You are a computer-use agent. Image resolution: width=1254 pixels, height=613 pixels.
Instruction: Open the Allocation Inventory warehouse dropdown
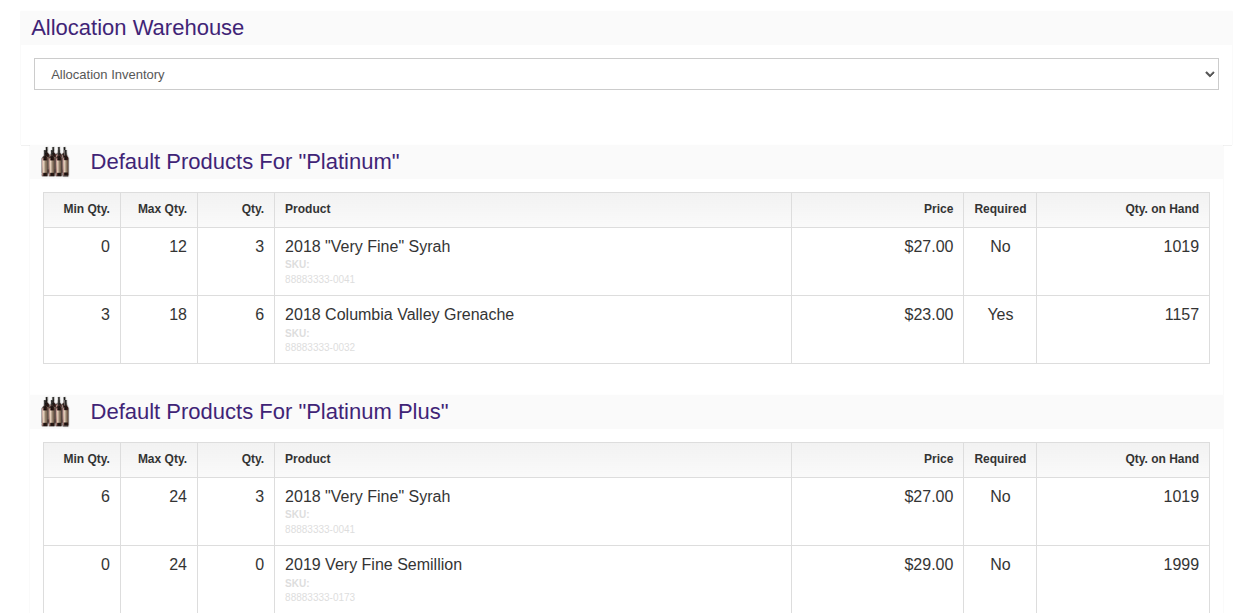(x=626, y=74)
